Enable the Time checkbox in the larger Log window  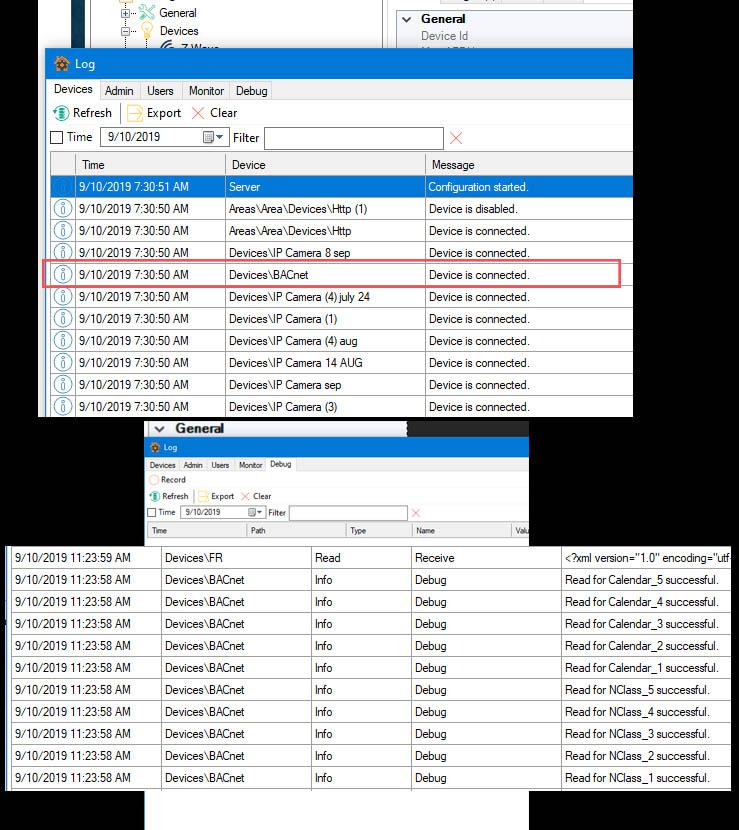pyautogui.click(x=57, y=138)
